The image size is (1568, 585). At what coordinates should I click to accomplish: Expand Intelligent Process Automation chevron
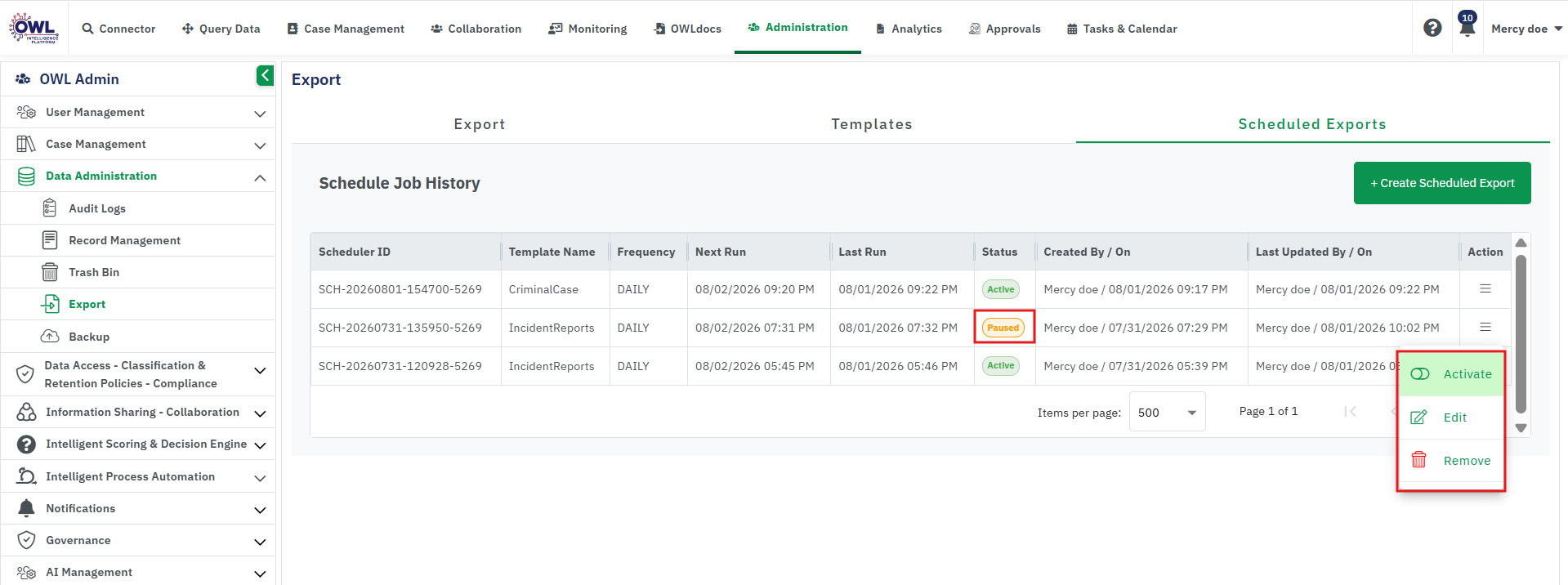260,478
